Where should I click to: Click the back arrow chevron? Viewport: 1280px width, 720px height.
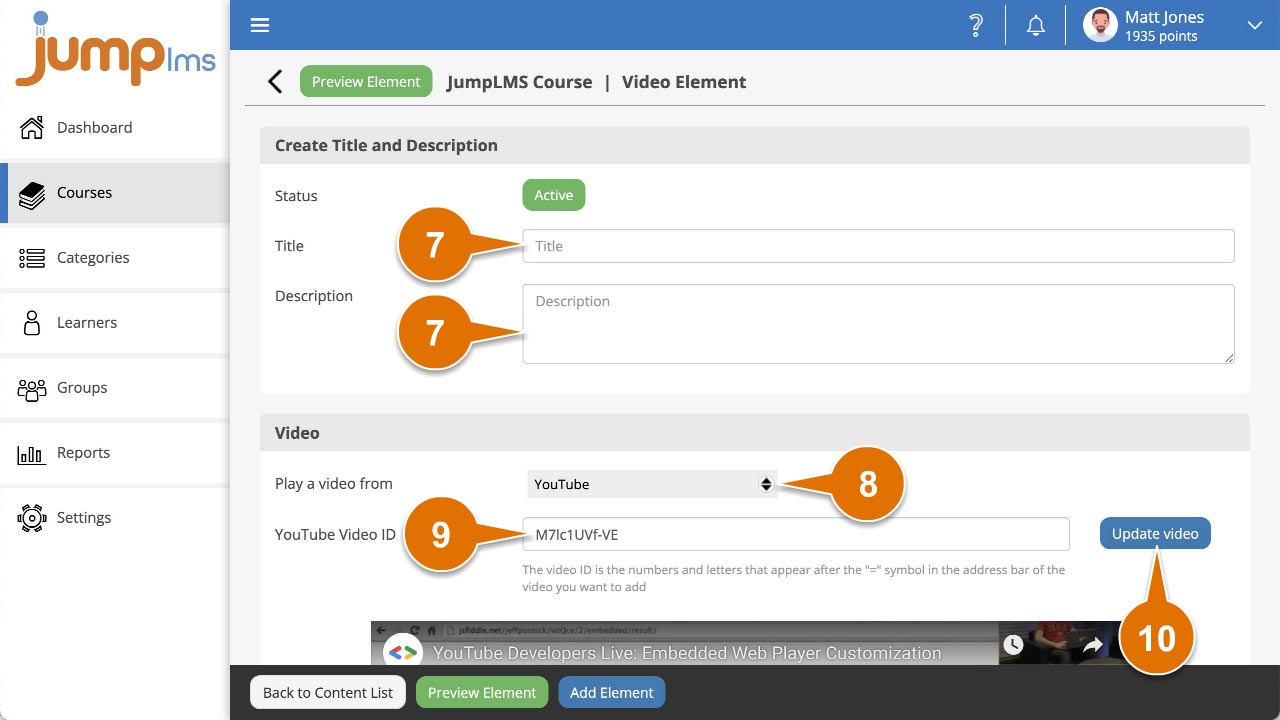coord(275,82)
